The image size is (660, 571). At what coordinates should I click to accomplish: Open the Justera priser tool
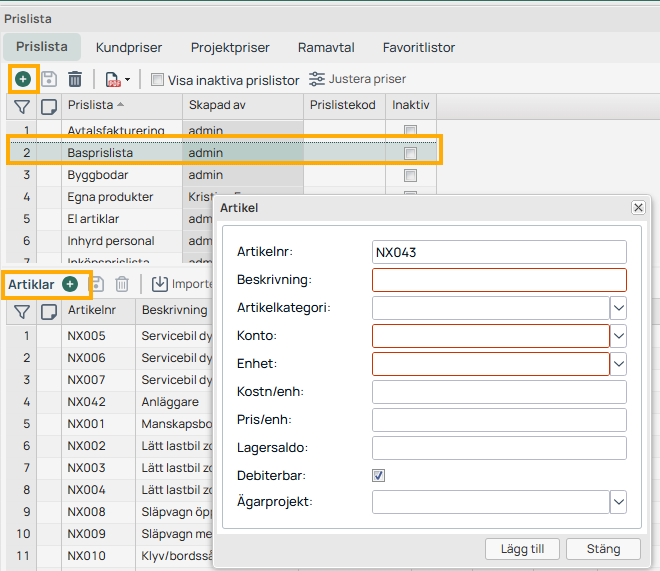pos(357,79)
